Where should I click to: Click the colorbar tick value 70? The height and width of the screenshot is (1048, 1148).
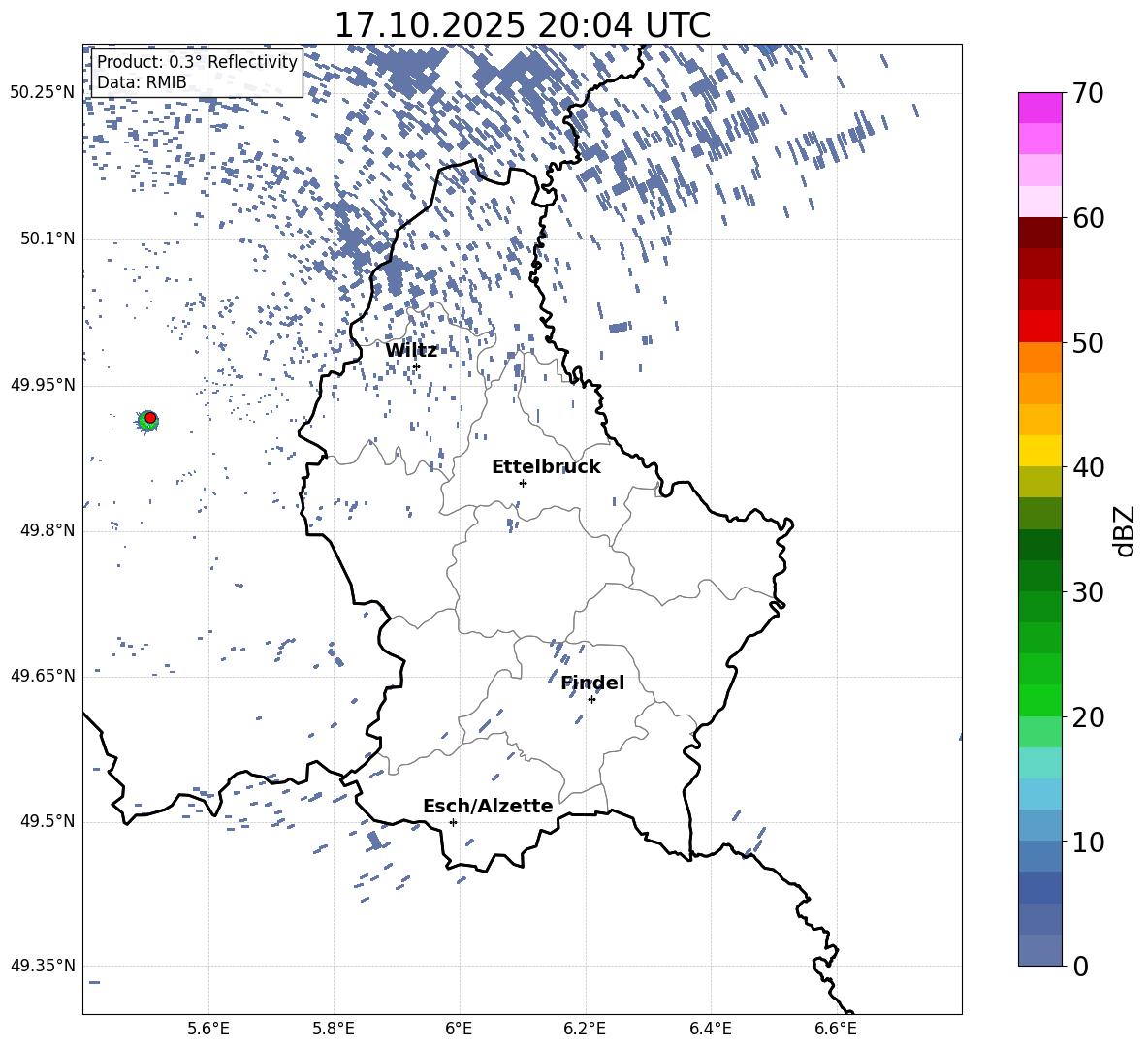point(1088,94)
